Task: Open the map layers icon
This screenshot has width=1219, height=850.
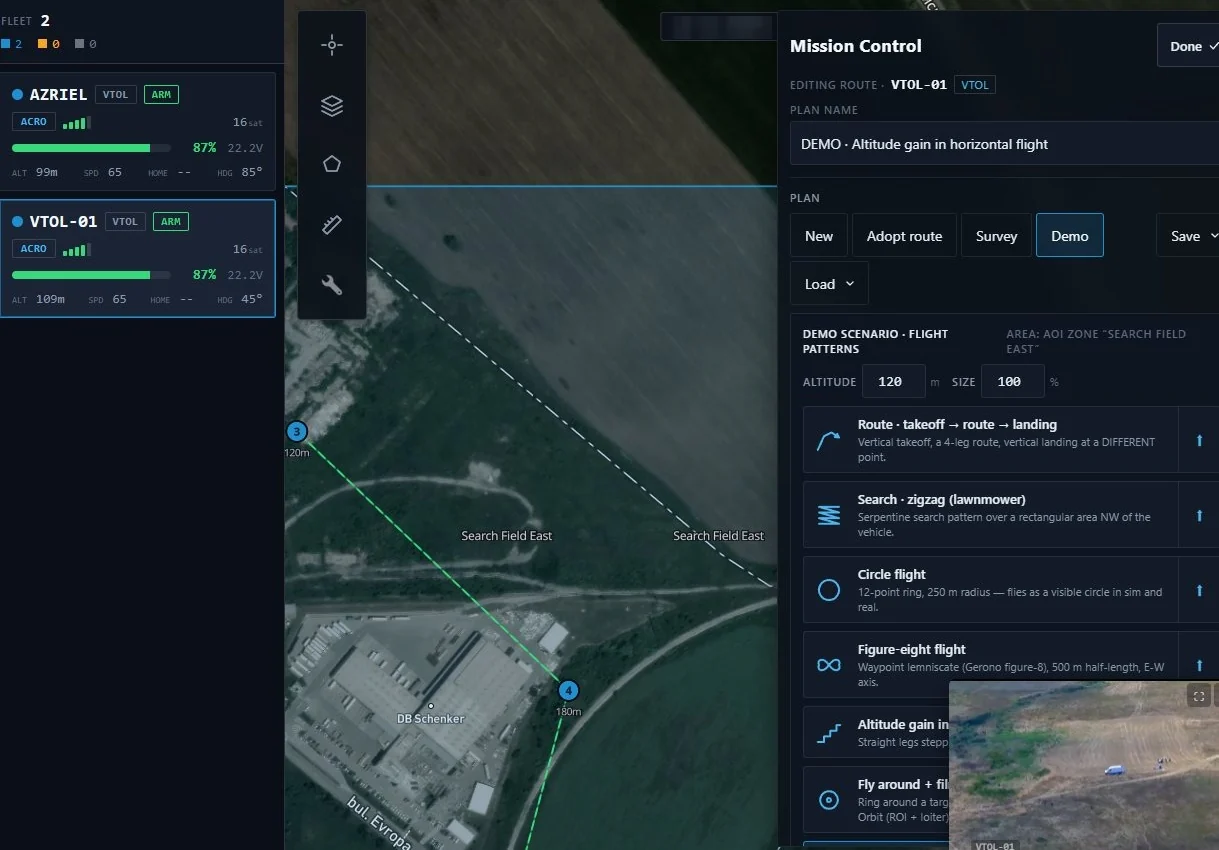Action: [x=332, y=105]
